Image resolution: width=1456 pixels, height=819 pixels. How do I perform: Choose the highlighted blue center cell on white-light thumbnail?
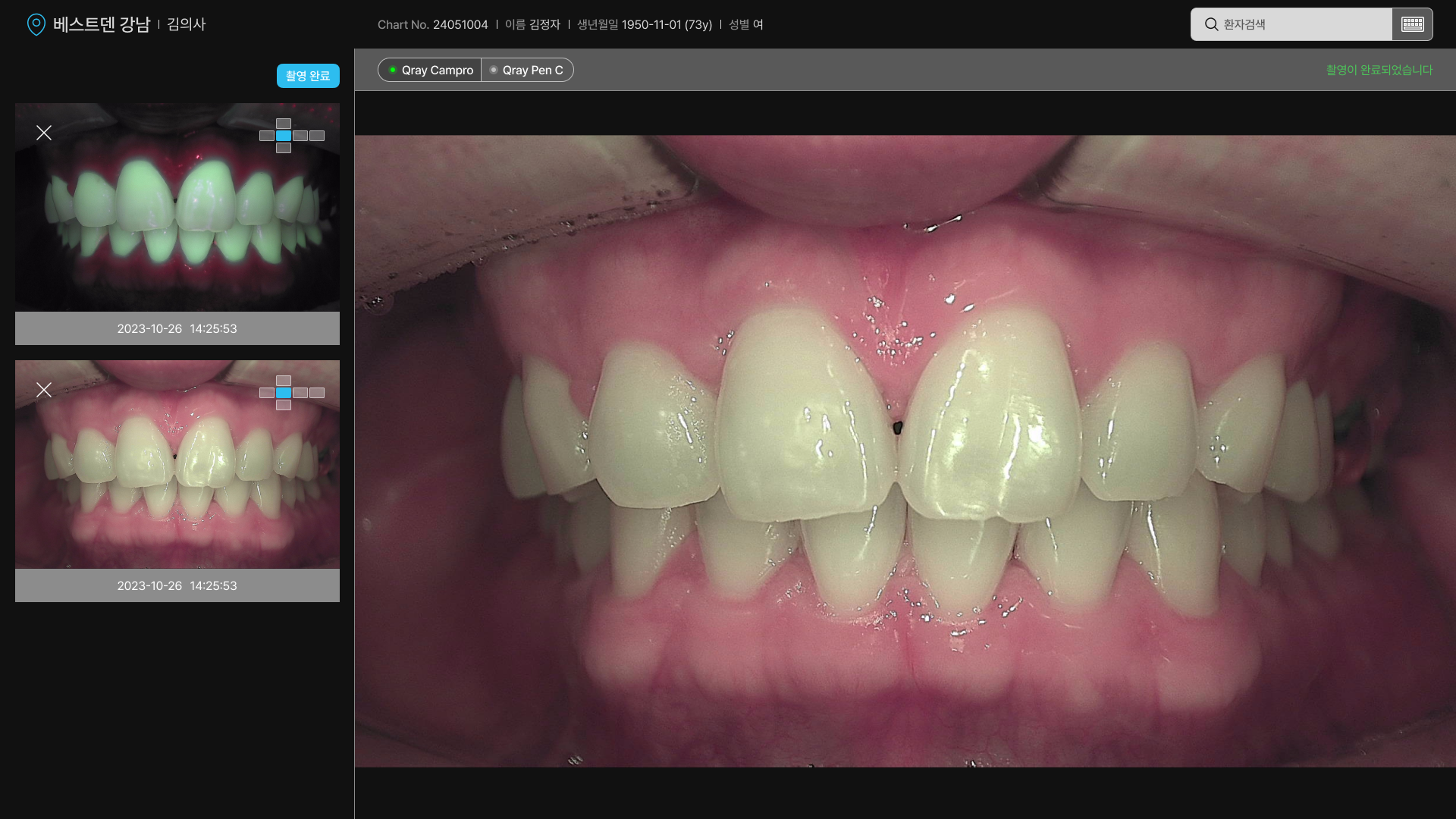tap(284, 393)
